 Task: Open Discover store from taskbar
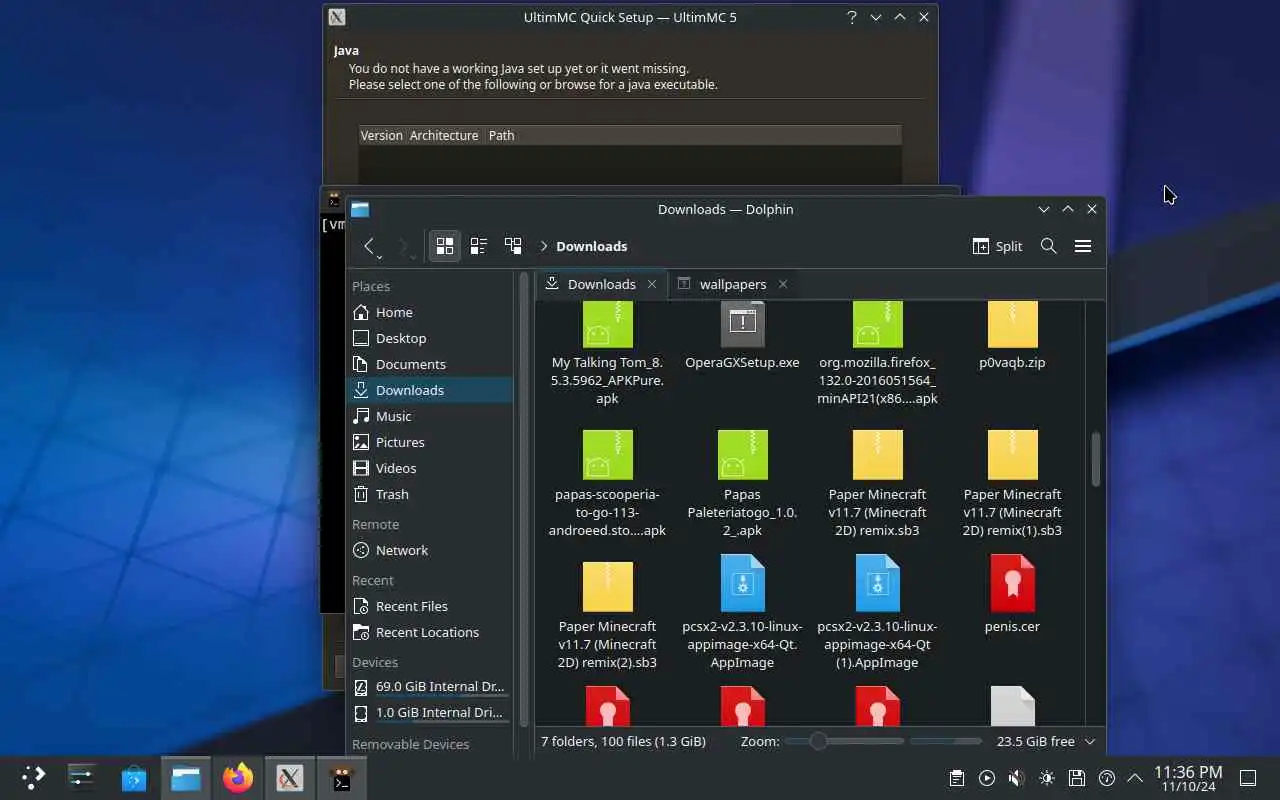click(x=134, y=778)
